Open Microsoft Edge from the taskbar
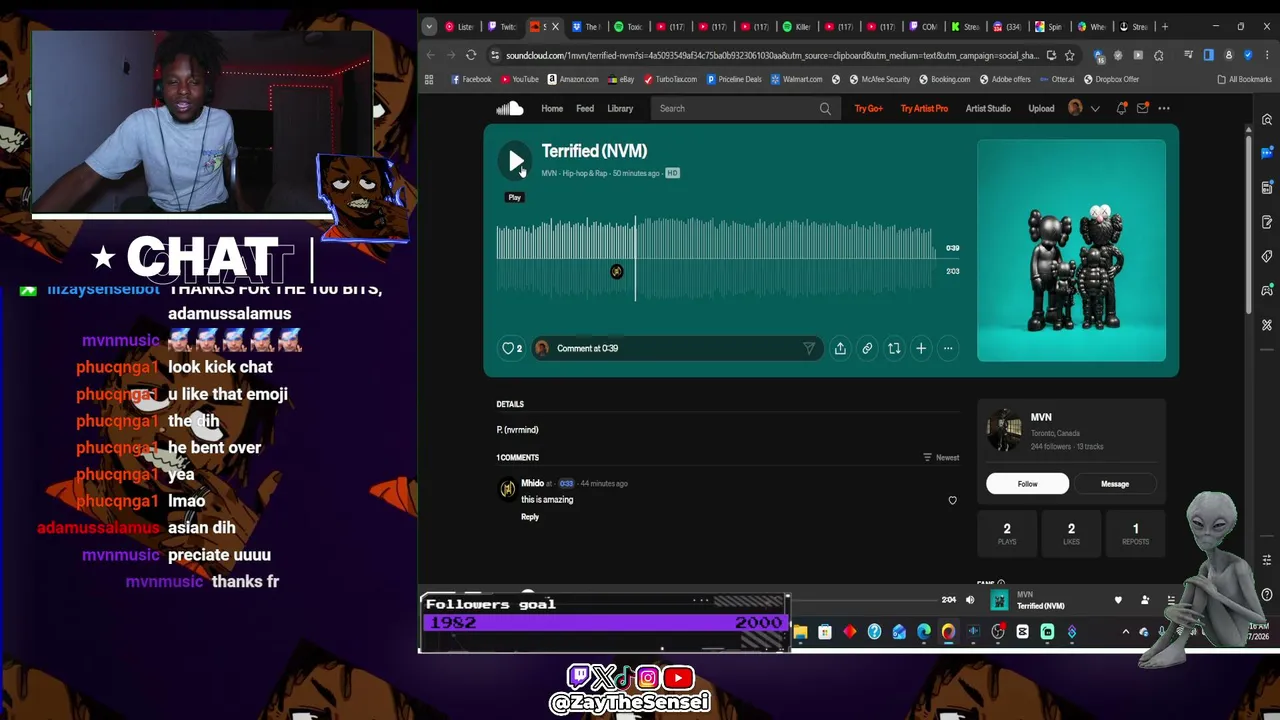 [x=923, y=632]
